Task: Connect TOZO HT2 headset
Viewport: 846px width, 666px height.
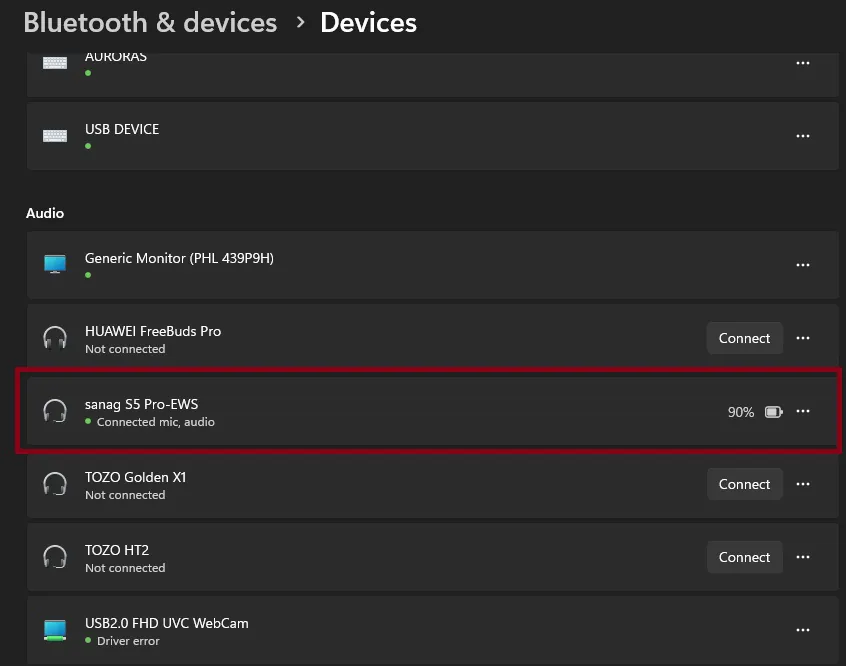Action: (744, 557)
